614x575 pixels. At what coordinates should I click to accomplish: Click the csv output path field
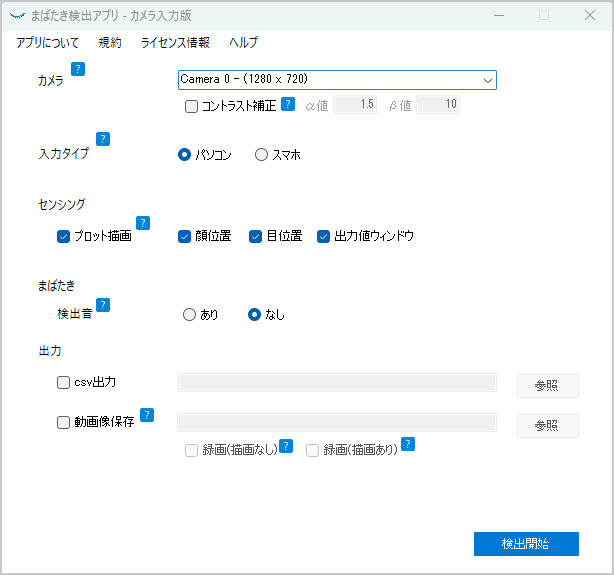click(337, 382)
